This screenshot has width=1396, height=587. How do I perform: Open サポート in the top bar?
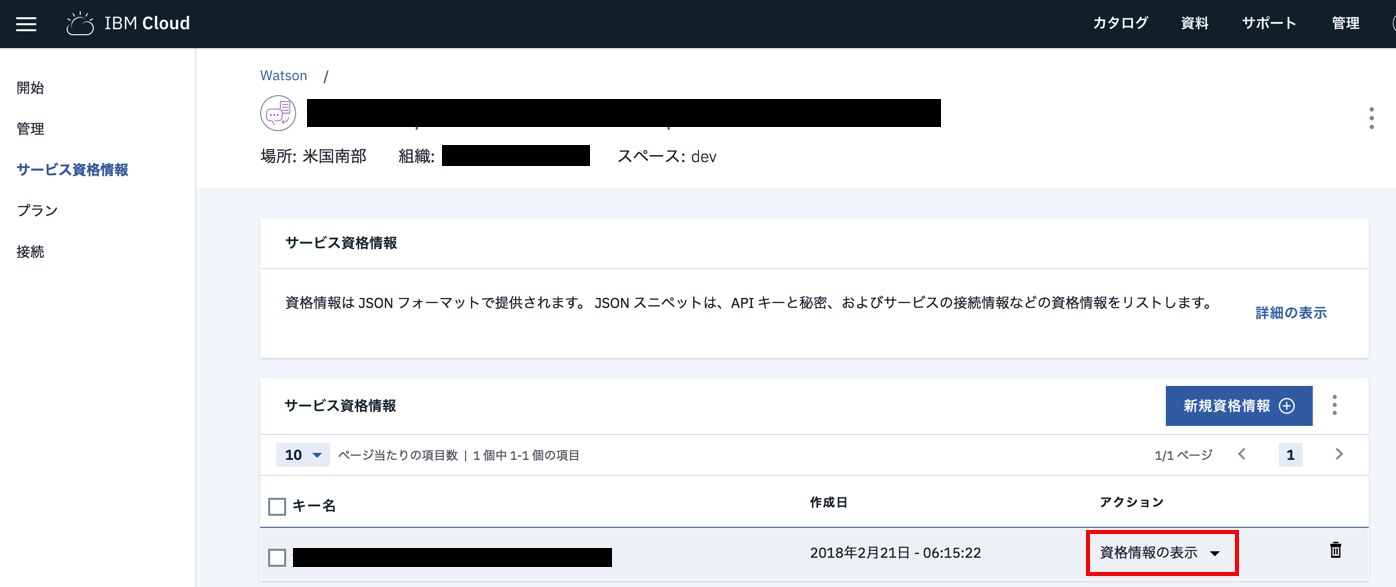[1269, 23]
